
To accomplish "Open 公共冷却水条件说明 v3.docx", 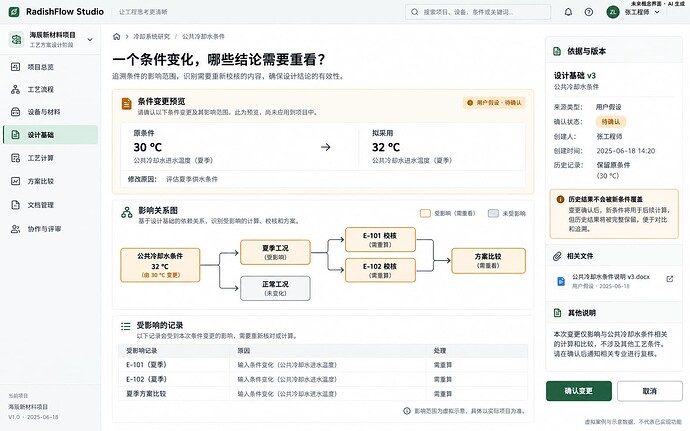I will 611,277.
